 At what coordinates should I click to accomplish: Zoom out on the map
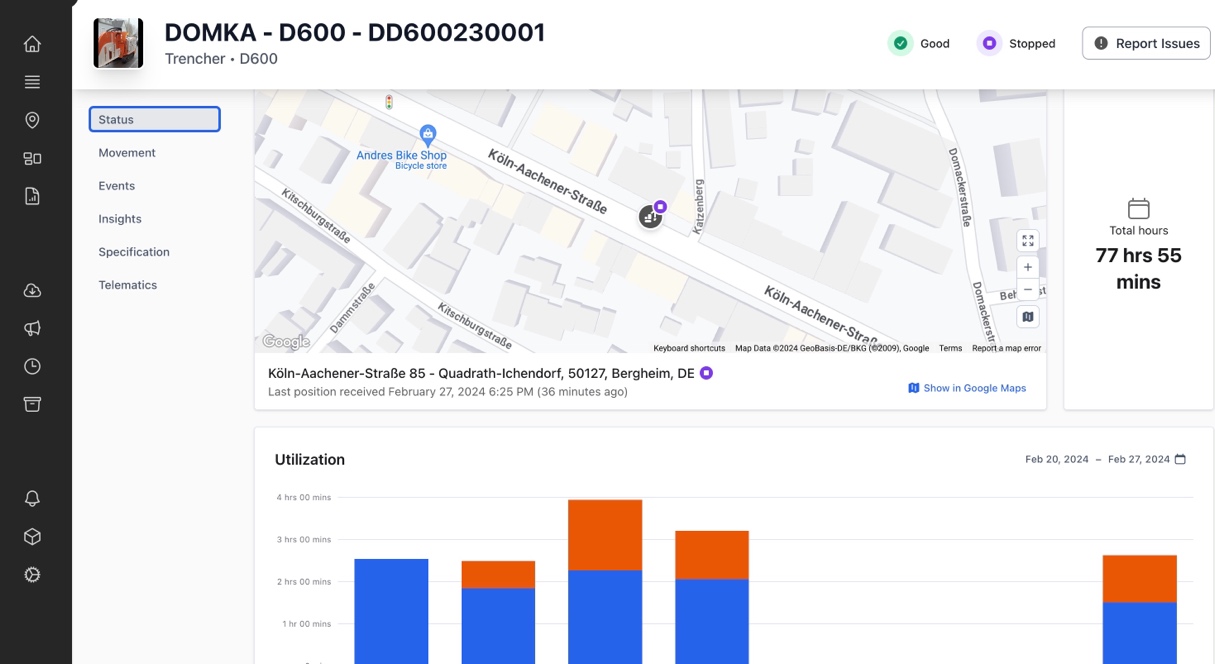point(1027,290)
